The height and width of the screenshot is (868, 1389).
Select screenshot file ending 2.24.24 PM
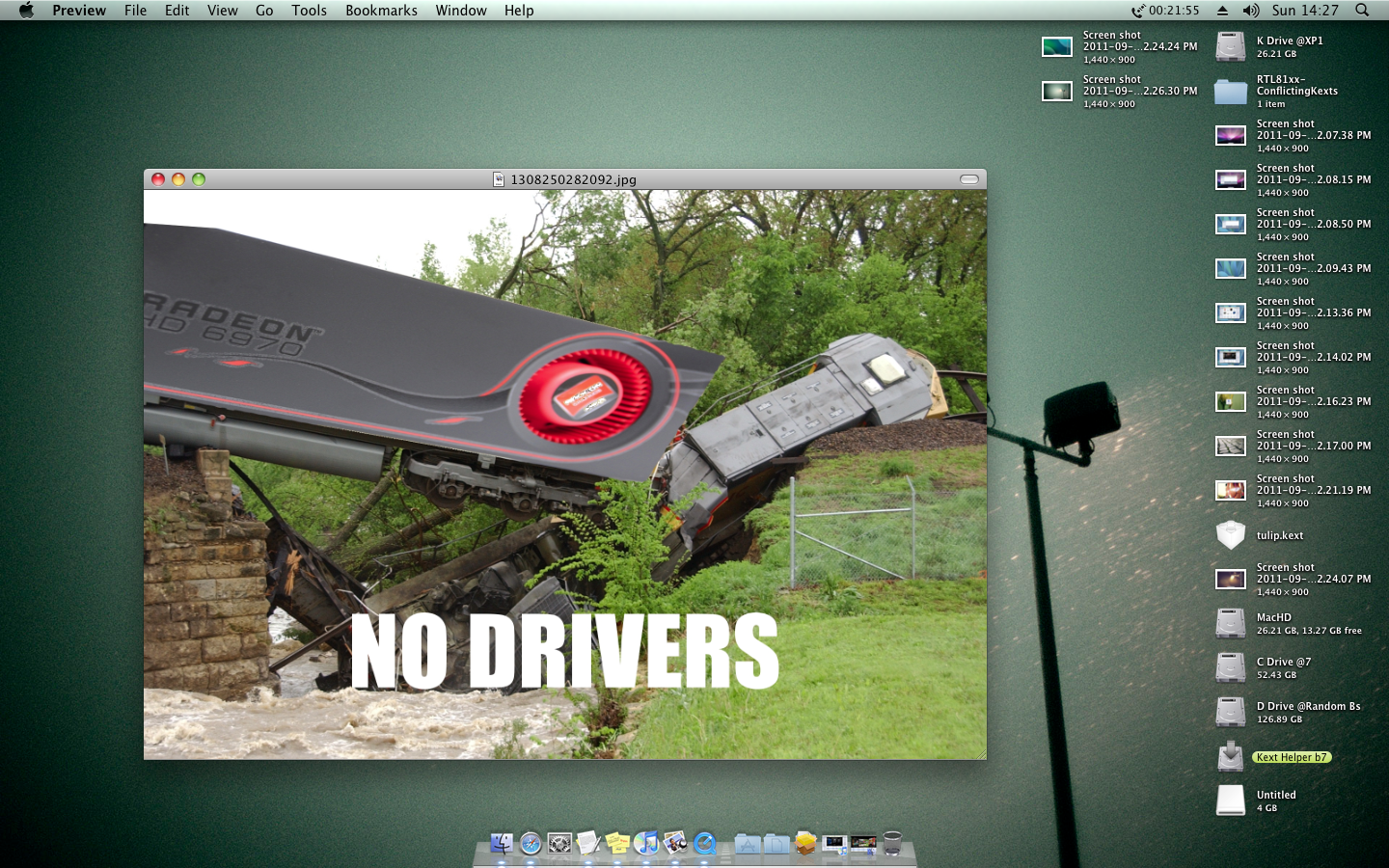click(1057, 47)
